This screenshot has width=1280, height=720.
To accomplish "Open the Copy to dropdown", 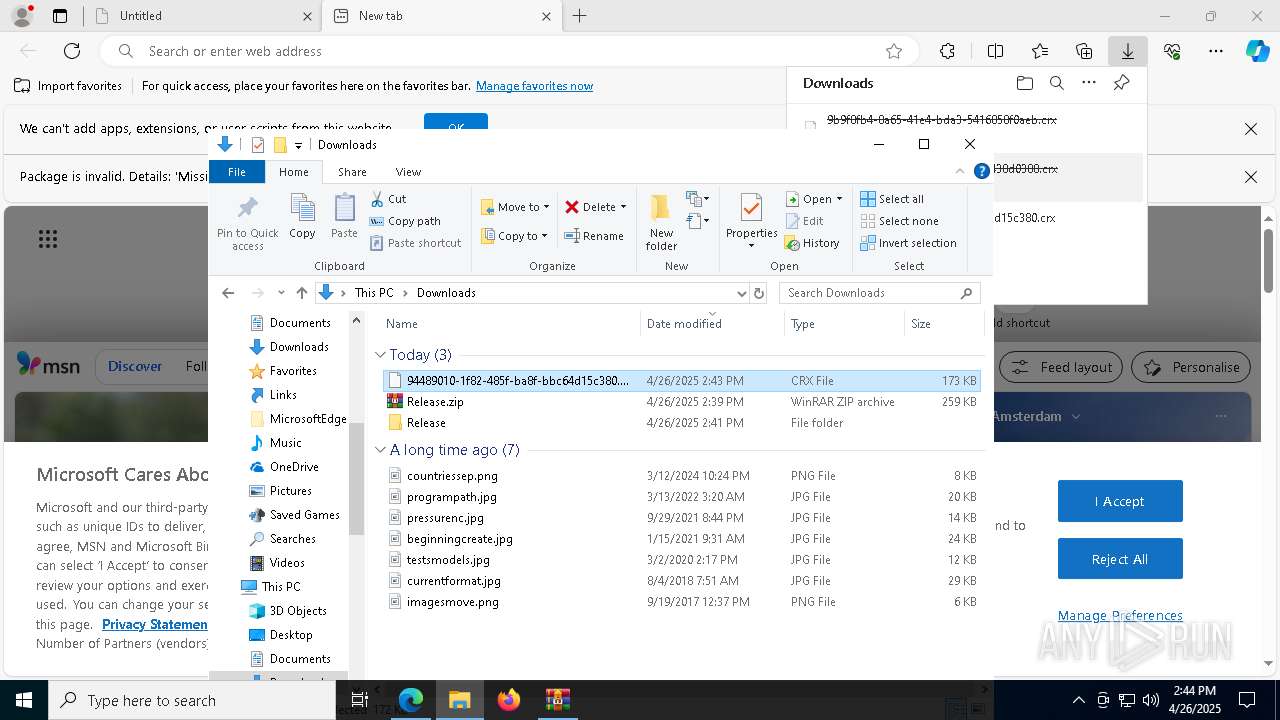I will (514, 236).
